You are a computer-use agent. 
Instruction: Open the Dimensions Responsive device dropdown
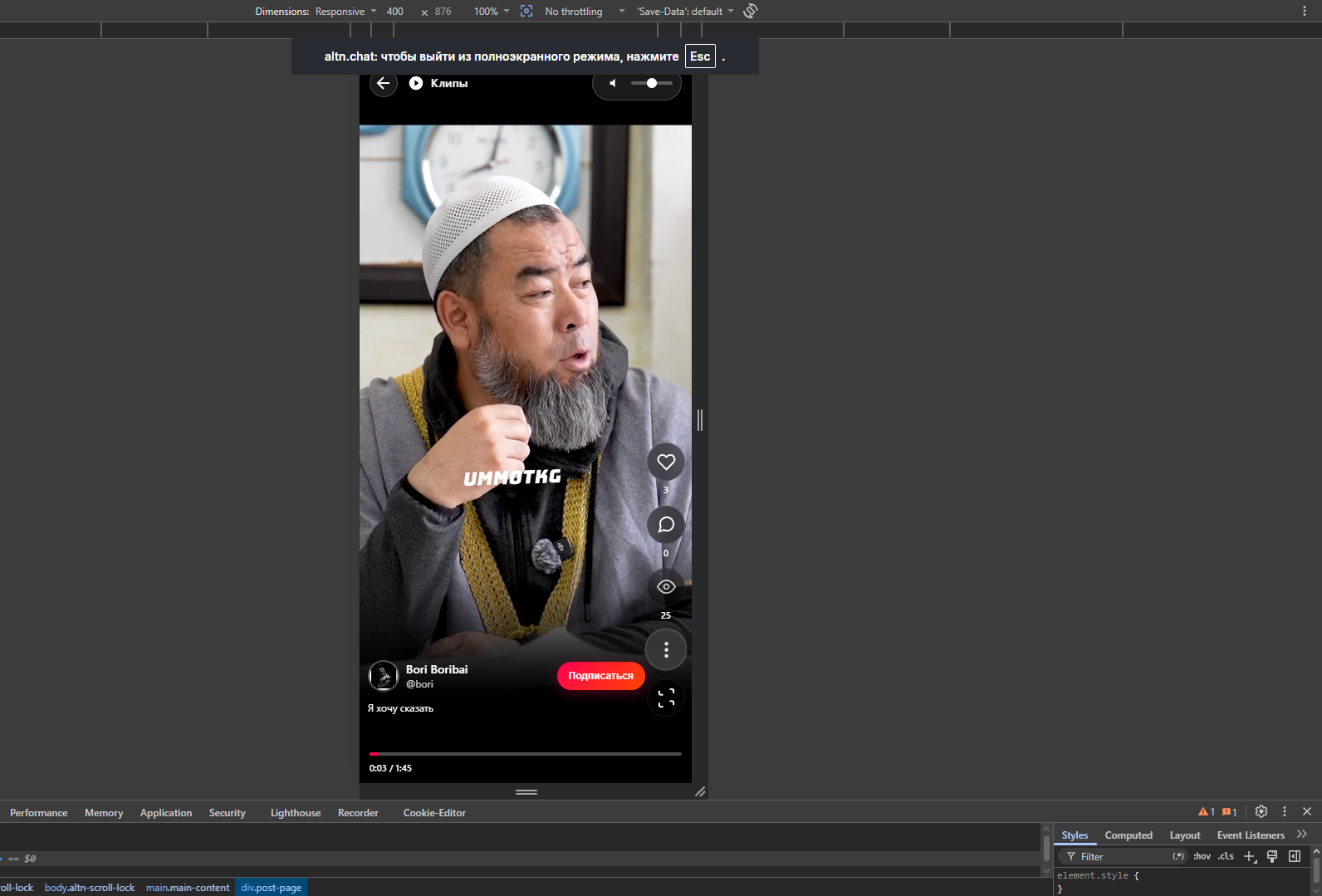click(x=345, y=12)
